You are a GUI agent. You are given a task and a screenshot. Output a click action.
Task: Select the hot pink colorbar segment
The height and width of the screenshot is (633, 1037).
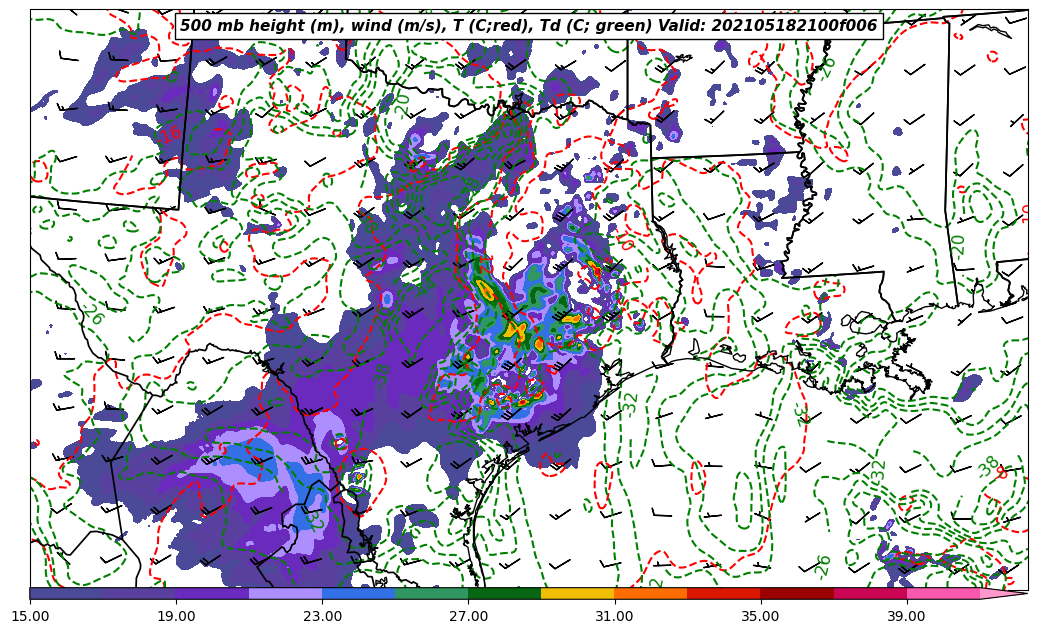point(943,593)
